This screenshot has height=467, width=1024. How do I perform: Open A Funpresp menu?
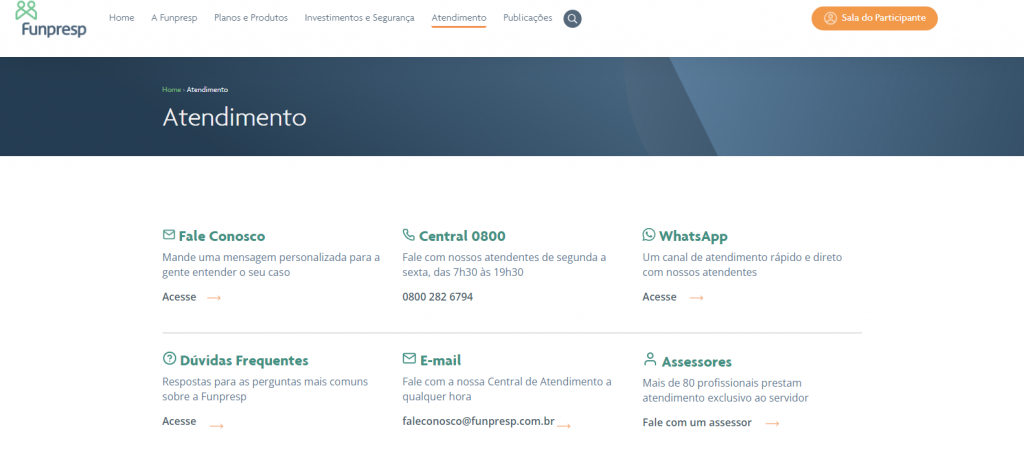(174, 18)
